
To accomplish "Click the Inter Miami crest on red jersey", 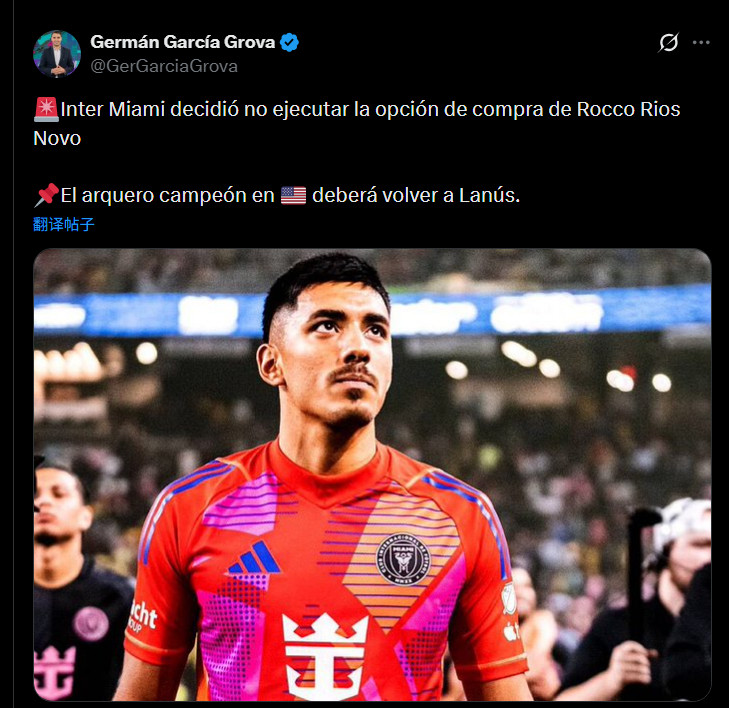I will [x=403, y=559].
